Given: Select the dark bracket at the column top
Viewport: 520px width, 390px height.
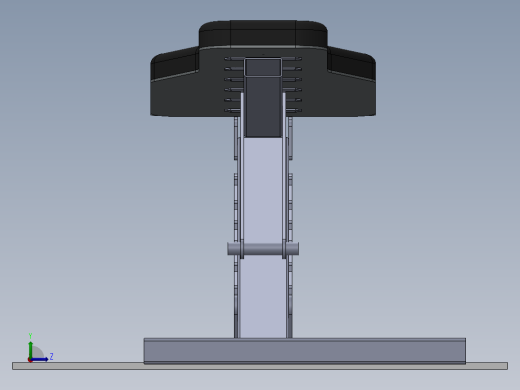Looking at the screenshot, I should click(263, 97).
